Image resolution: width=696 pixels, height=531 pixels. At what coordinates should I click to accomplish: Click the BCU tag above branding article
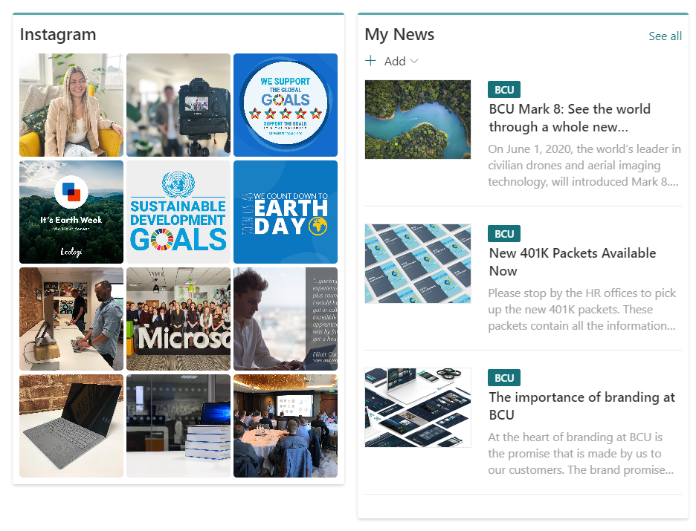pyautogui.click(x=504, y=378)
